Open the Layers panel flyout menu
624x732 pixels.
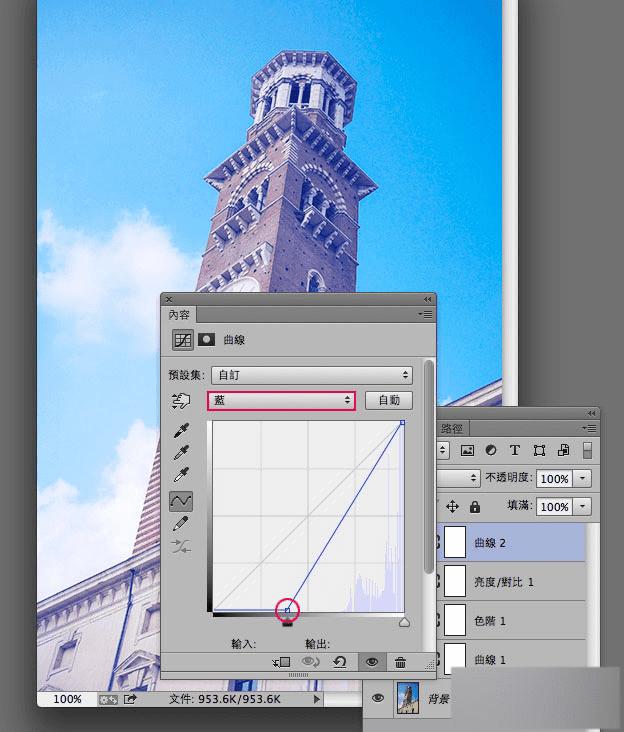point(589,428)
